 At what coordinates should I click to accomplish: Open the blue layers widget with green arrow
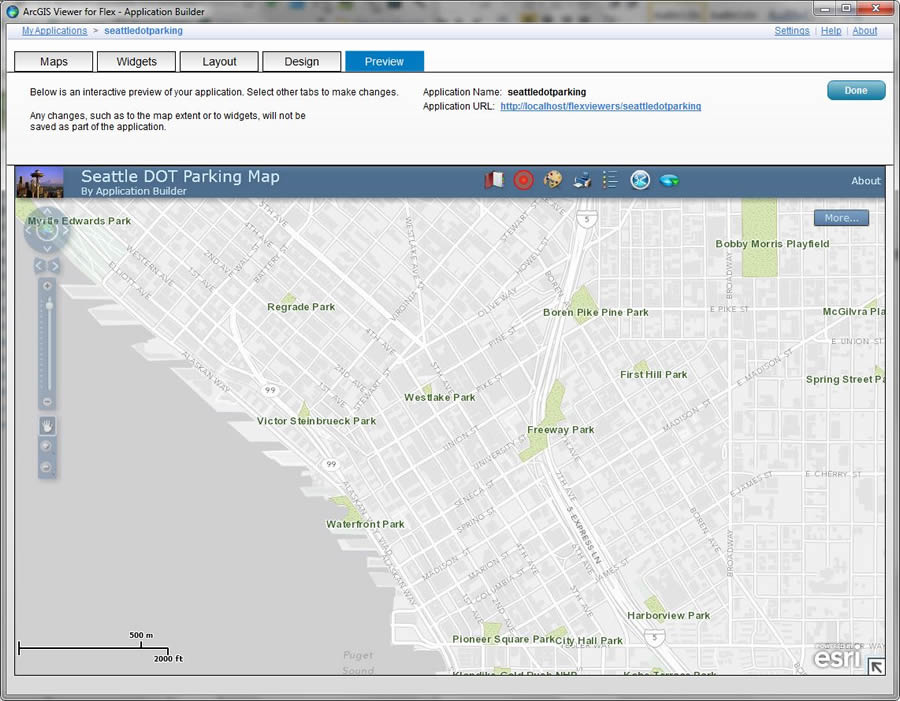click(x=669, y=181)
